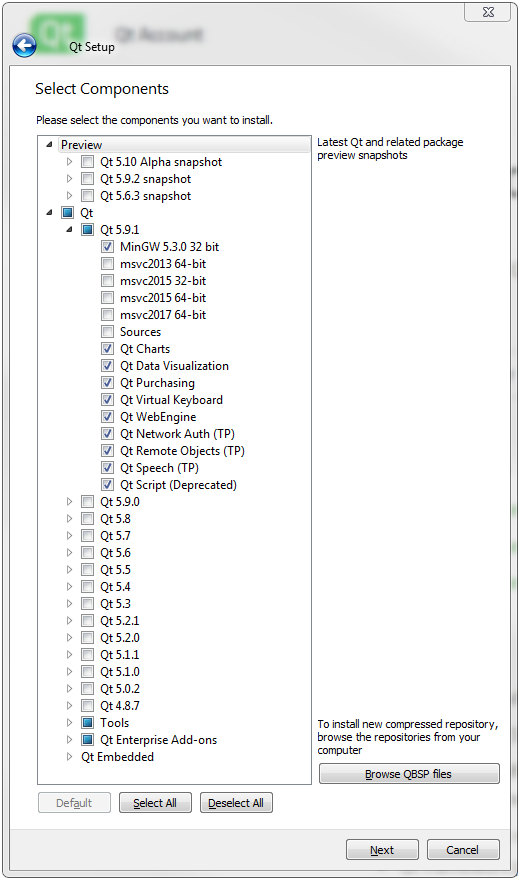Click the Select All button
The height and width of the screenshot is (878, 518).
click(x=155, y=803)
